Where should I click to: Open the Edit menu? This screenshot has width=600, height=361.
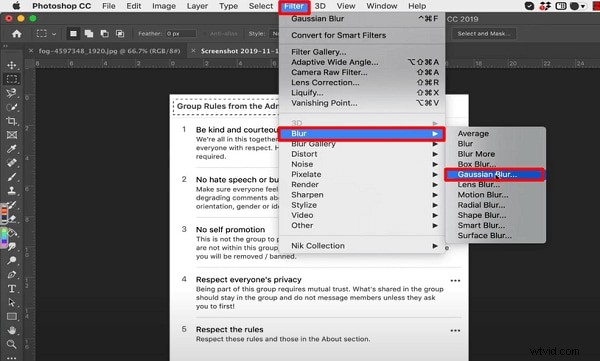point(134,6)
